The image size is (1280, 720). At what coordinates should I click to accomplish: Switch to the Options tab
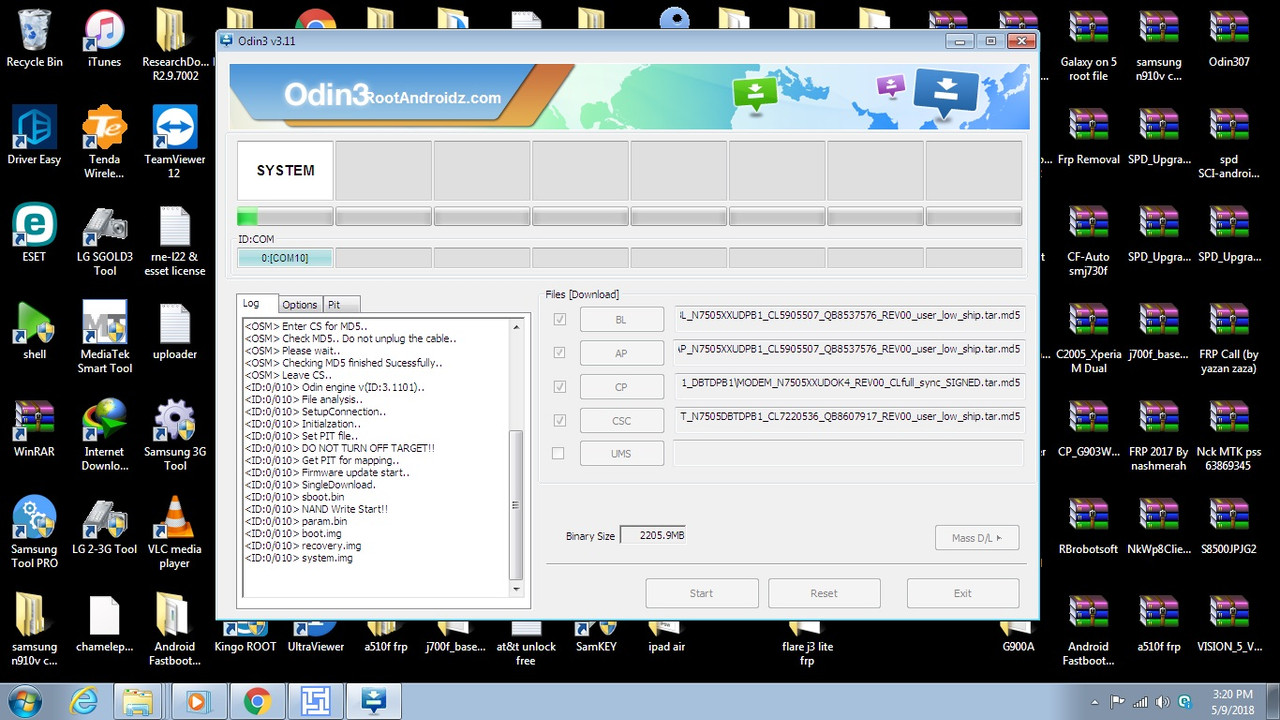(300, 305)
